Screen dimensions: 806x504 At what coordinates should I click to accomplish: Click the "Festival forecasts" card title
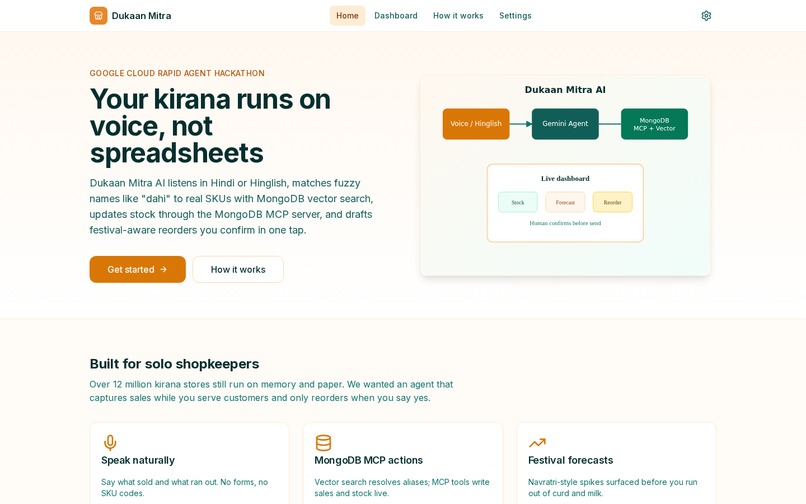point(571,460)
